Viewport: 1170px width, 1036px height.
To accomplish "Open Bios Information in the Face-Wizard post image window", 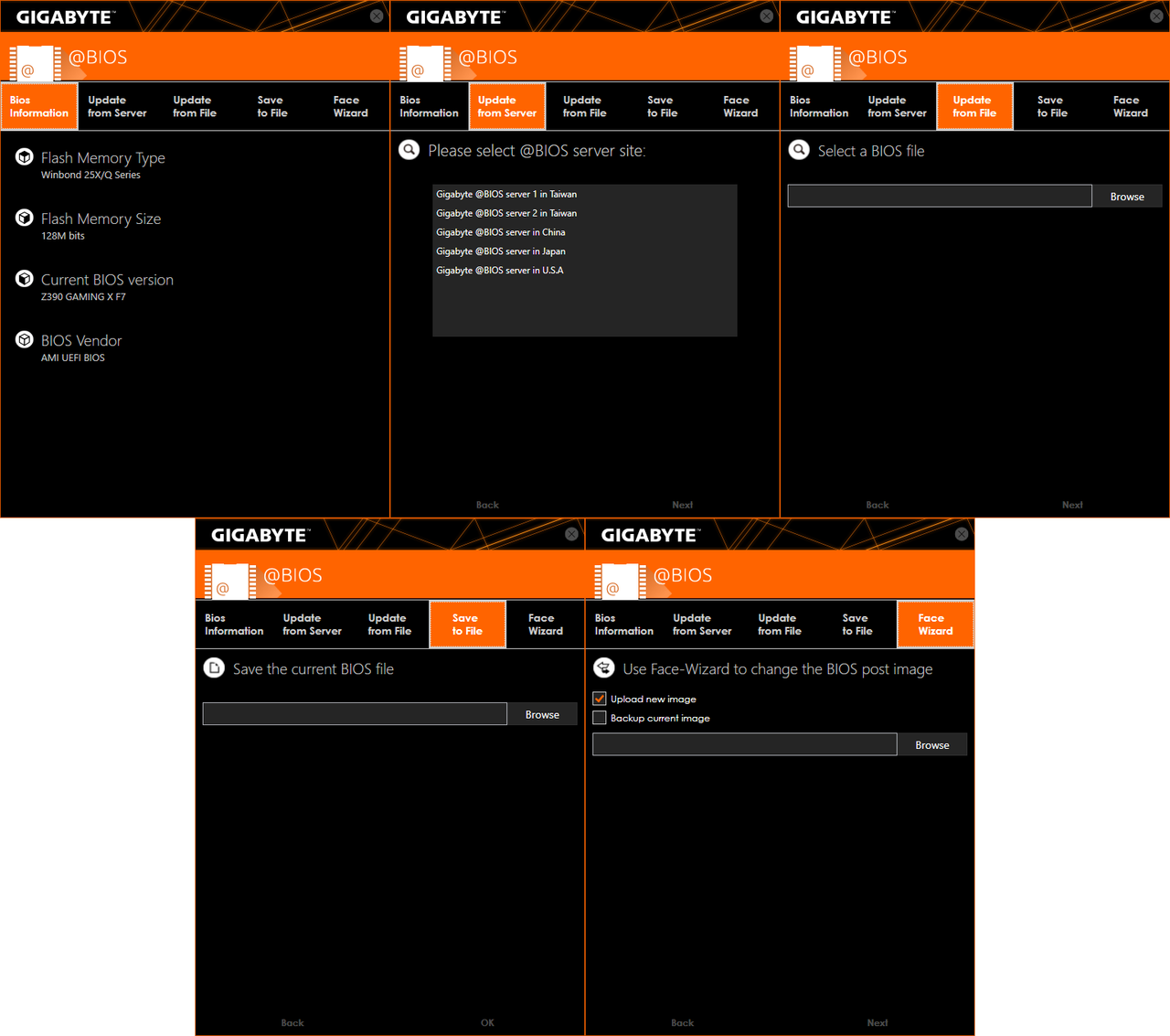I will (624, 625).
